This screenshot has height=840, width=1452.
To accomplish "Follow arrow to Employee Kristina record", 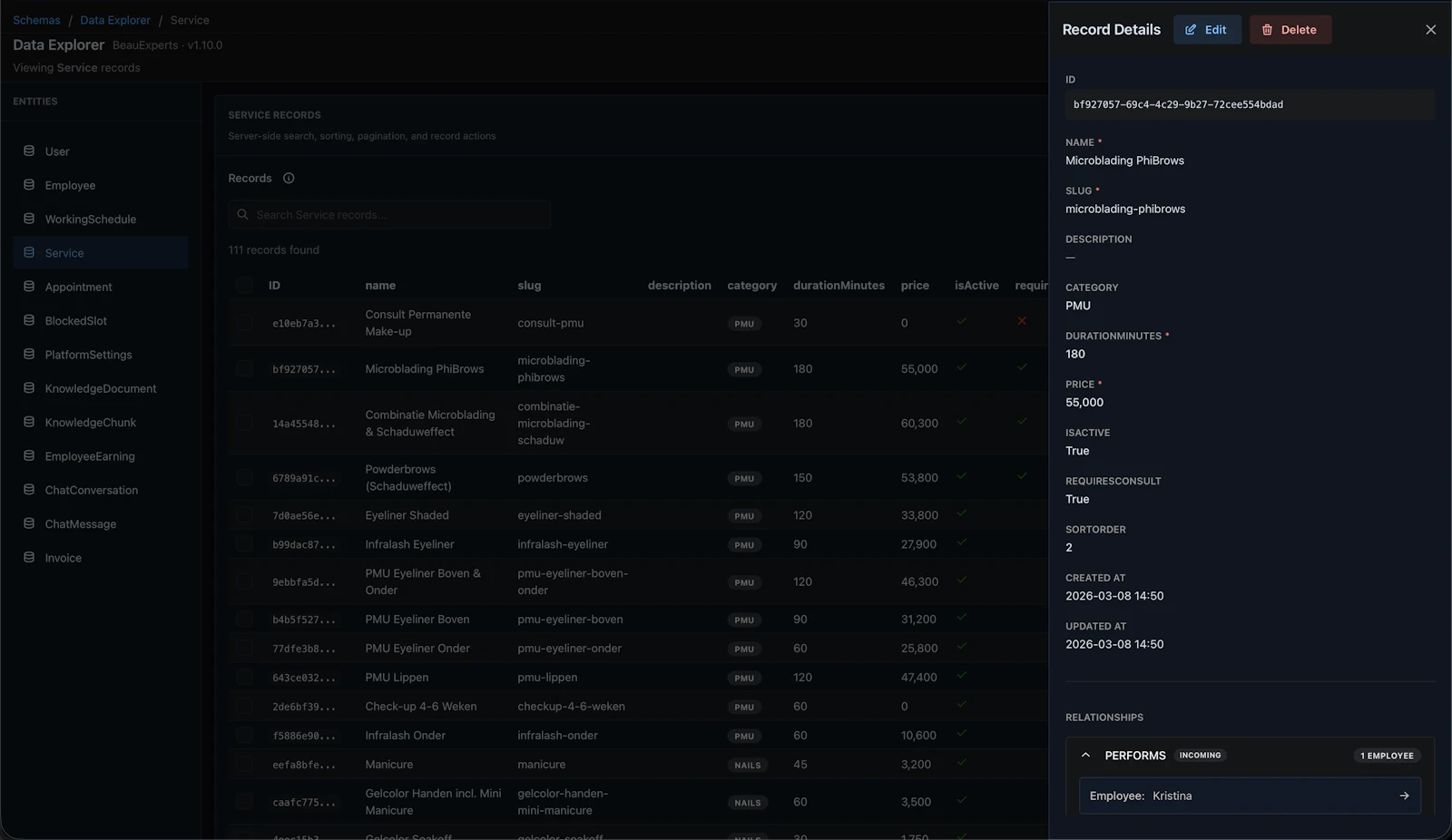I will [1404, 796].
